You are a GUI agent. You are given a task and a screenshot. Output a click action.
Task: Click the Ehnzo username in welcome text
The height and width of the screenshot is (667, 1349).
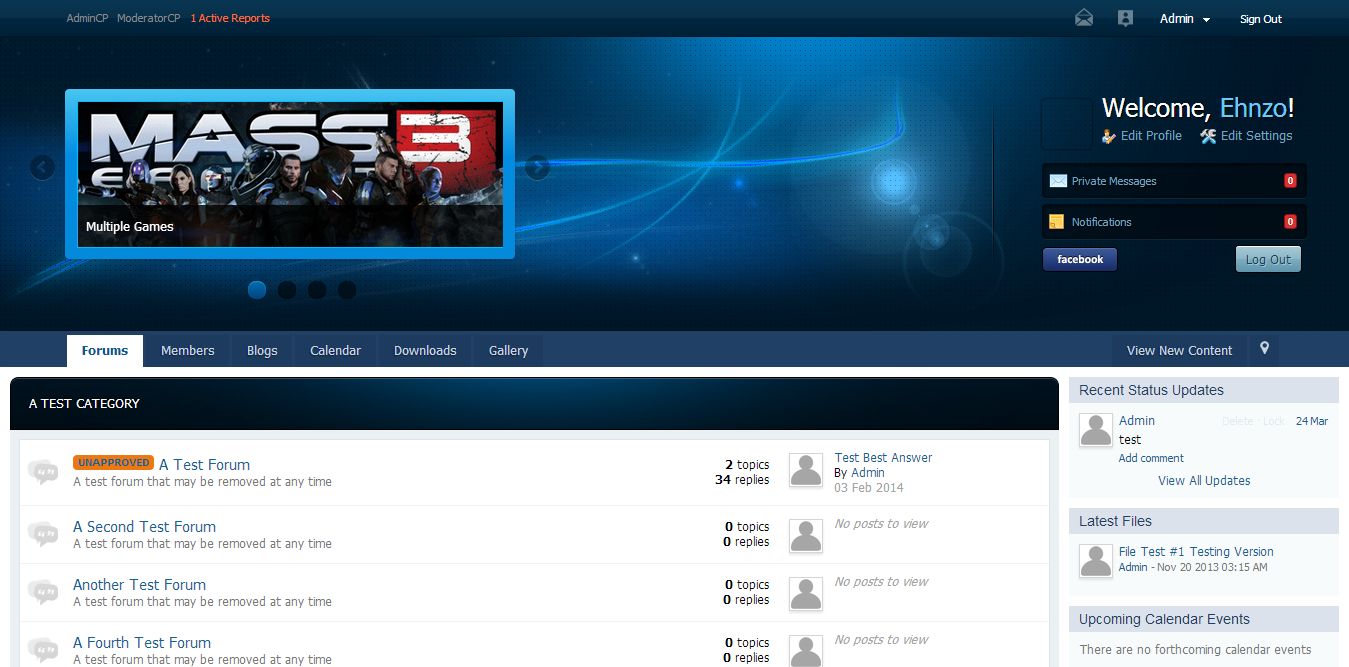click(1254, 108)
